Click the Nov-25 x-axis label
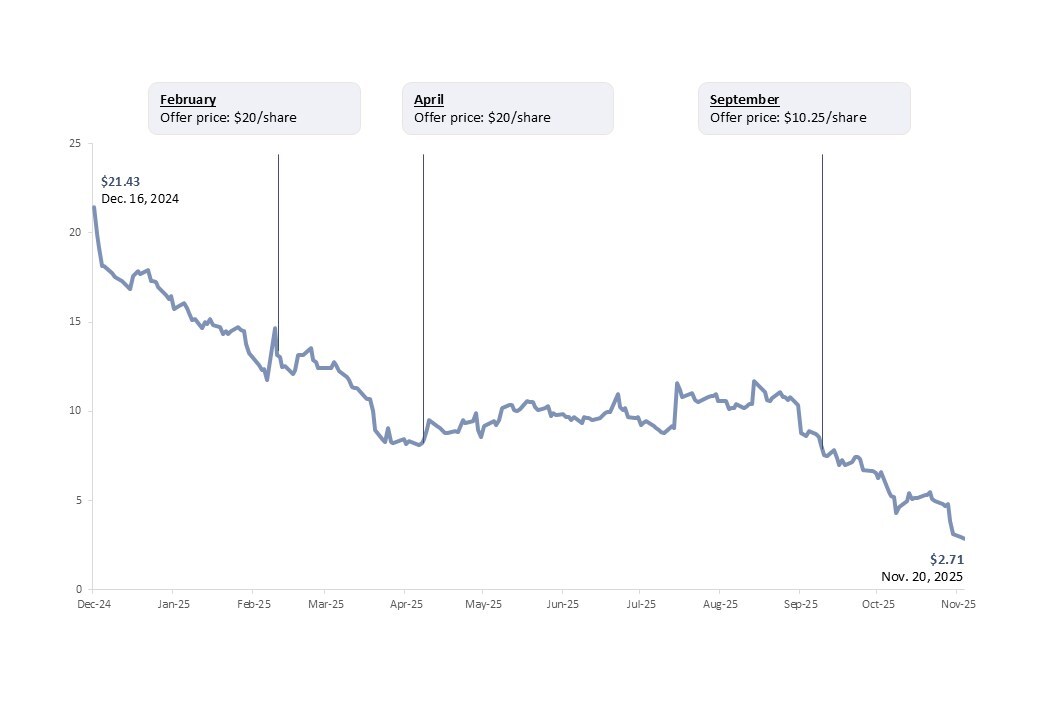Screen dimensions: 1040x720 (x=958, y=604)
